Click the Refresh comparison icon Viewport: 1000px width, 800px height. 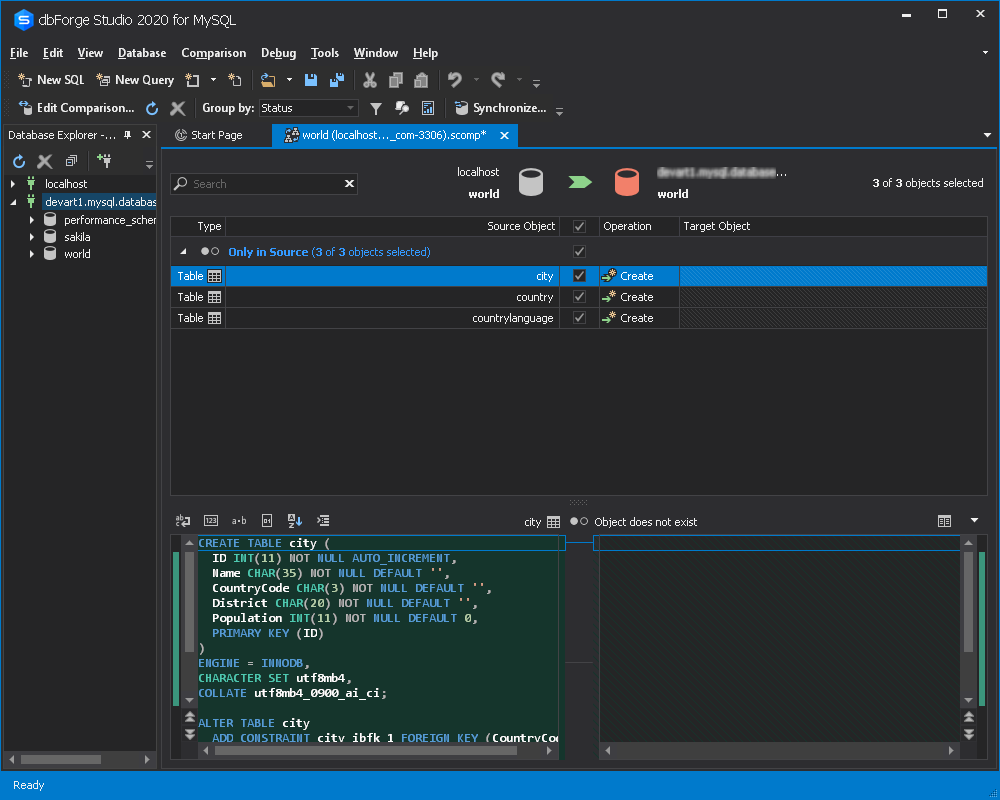pos(152,108)
